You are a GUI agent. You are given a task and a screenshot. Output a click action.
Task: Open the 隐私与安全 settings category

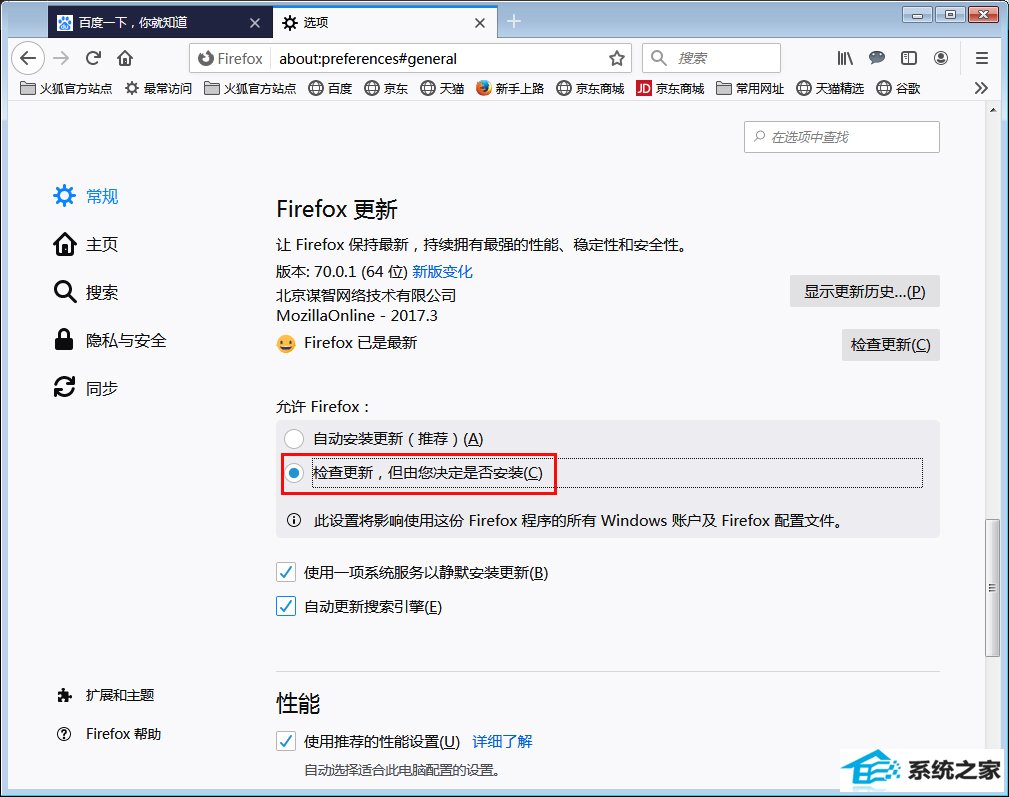click(x=110, y=340)
